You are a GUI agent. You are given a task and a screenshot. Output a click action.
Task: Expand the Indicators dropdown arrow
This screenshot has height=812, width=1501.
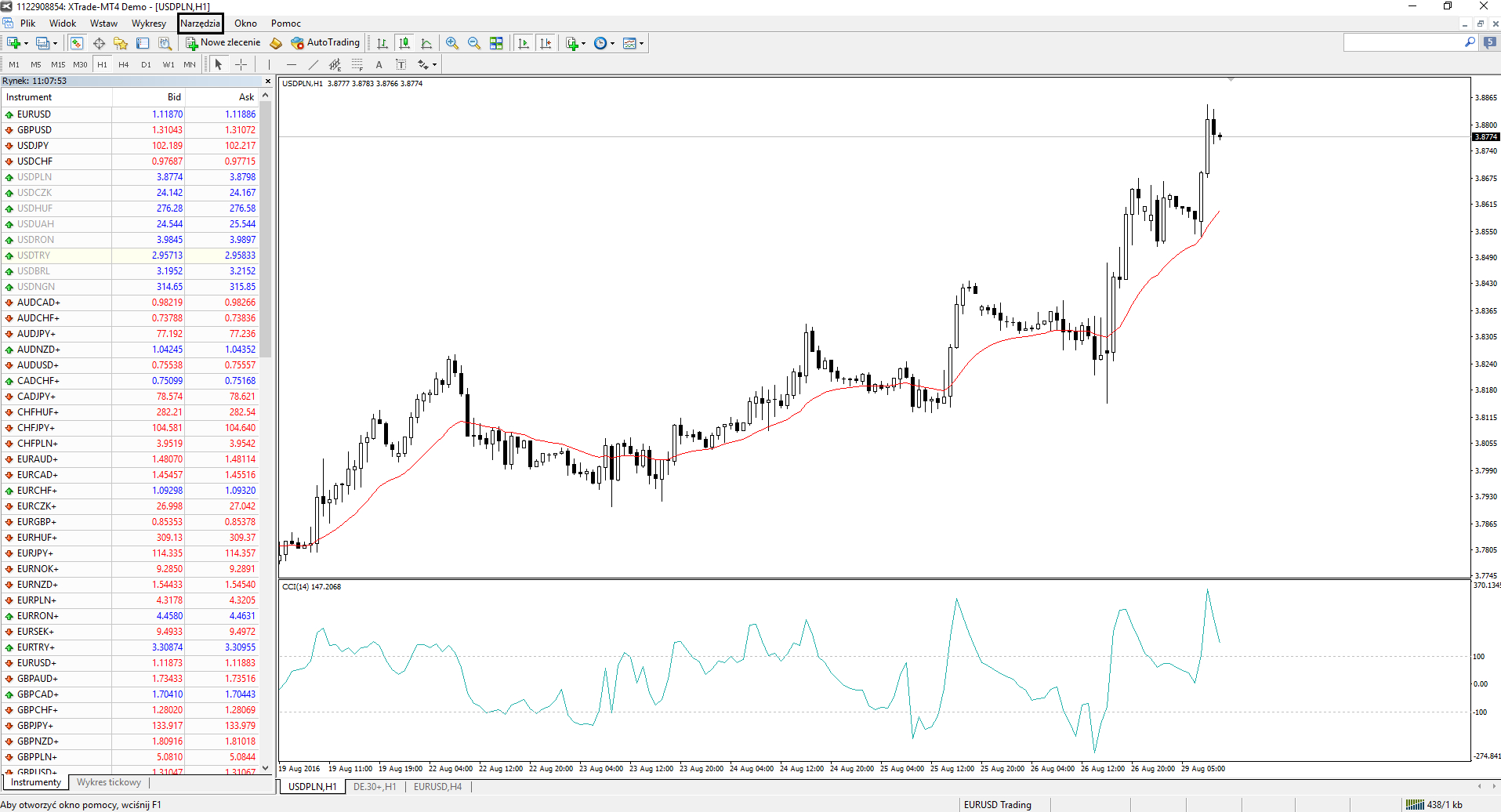tap(584, 43)
